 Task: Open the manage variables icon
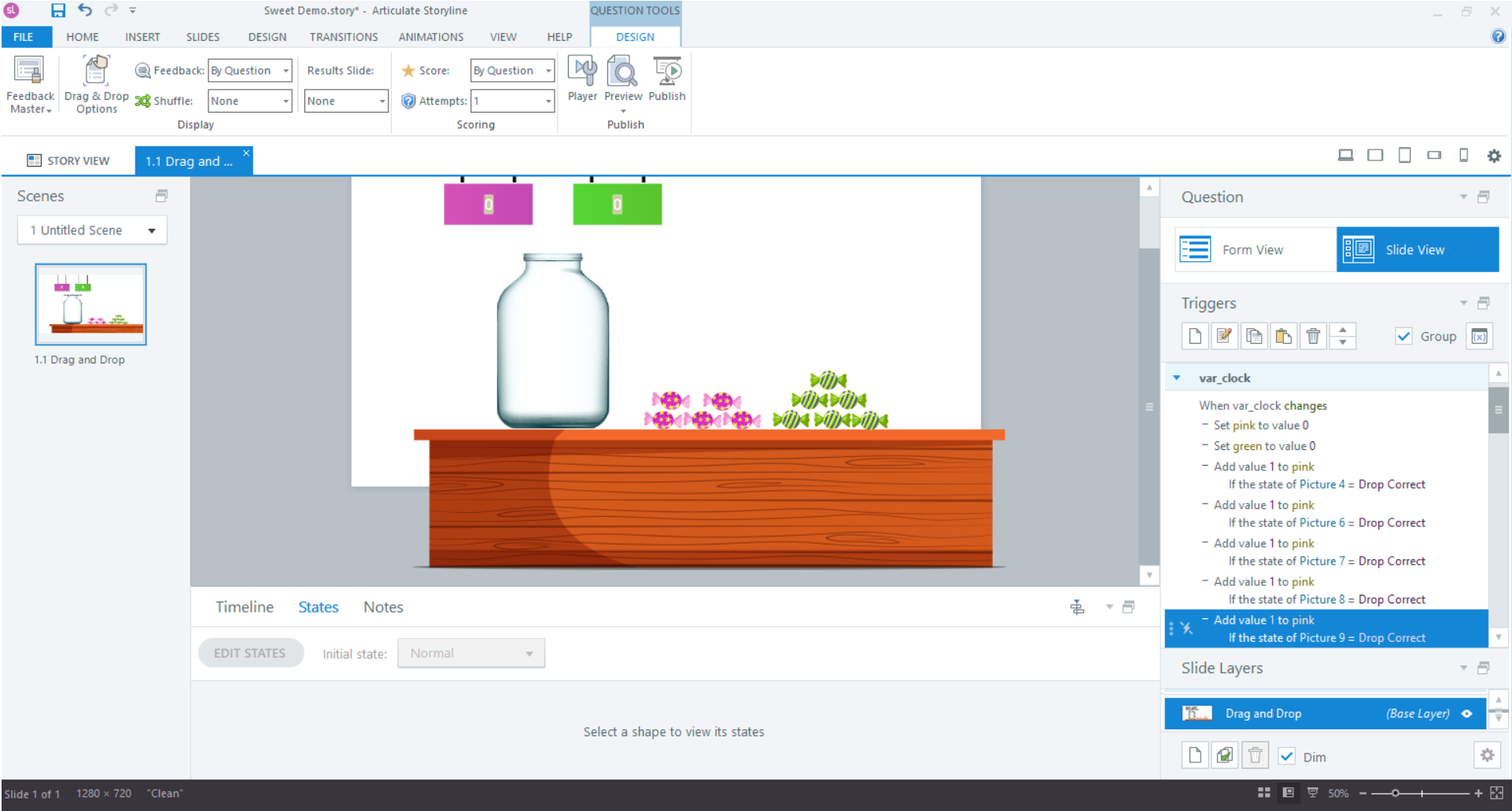click(1479, 337)
